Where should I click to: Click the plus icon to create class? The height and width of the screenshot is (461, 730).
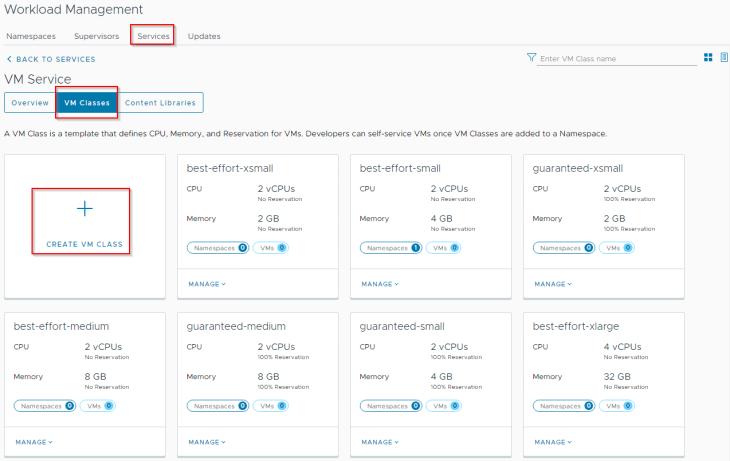click(x=84, y=208)
